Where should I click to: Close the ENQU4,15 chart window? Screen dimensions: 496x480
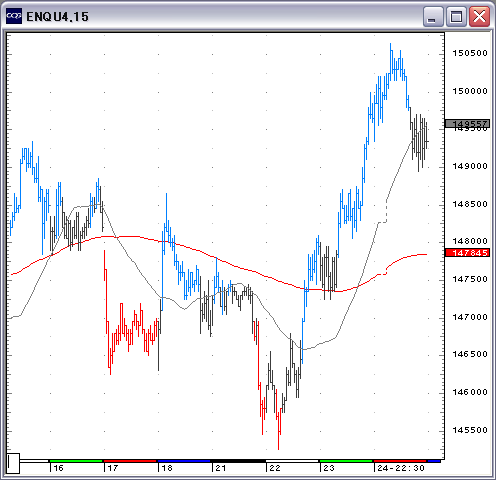click(x=479, y=16)
